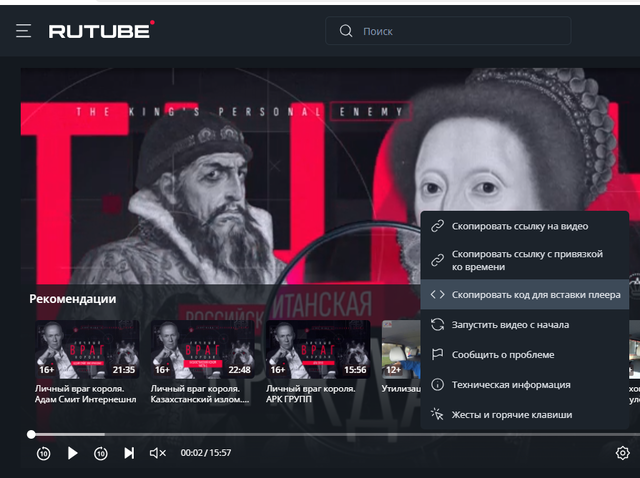Image resolution: width=640 pixels, height=478 pixels.
Task: Open recommended video with 15:56 duration
Action: point(318,349)
